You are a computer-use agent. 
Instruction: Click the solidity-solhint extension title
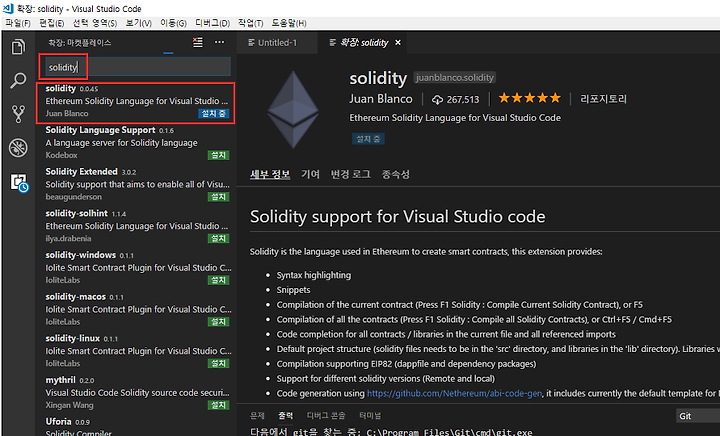click(76, 213)
